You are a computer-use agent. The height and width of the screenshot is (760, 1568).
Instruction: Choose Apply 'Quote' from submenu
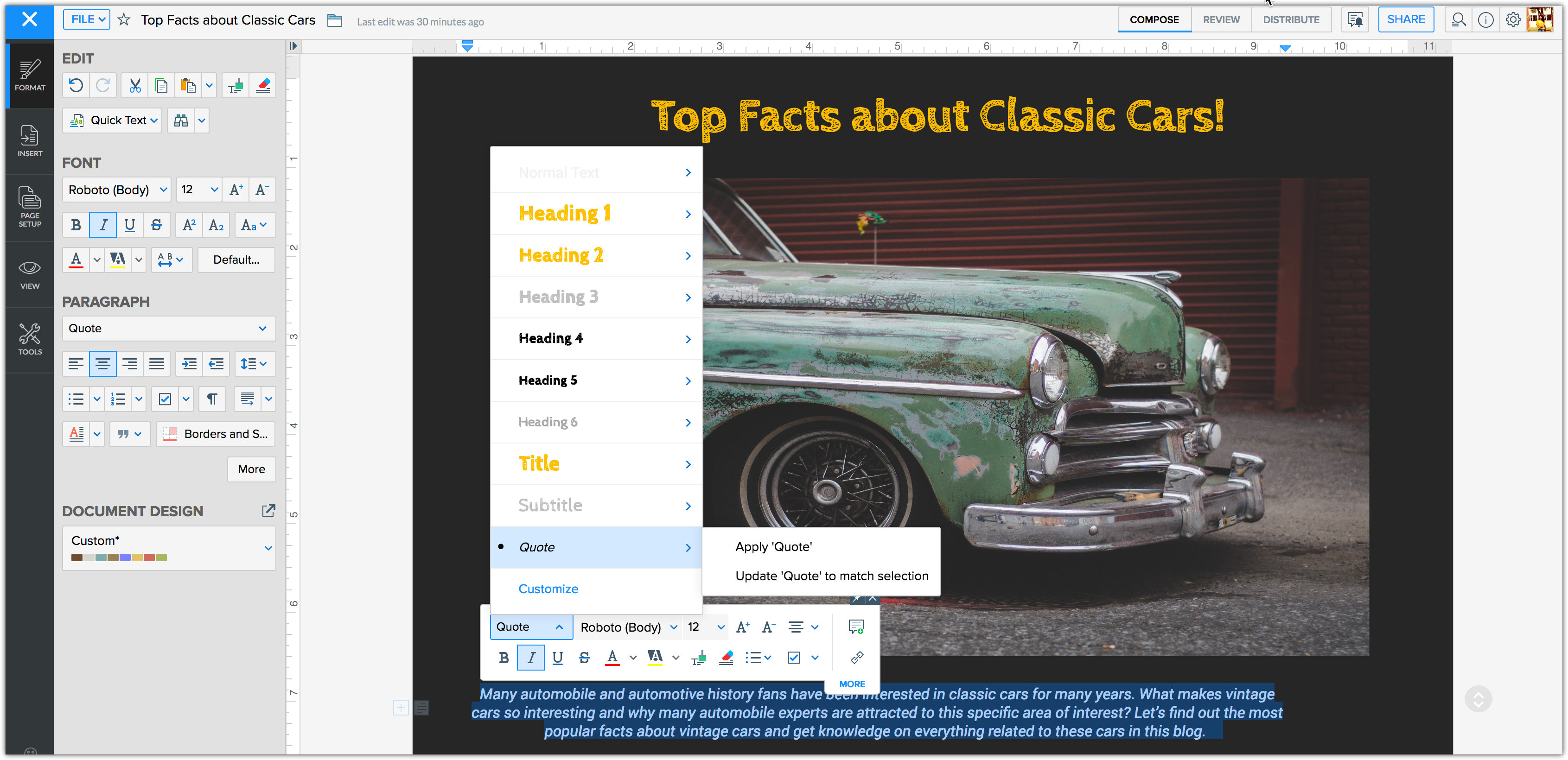[x=773, y=546]
